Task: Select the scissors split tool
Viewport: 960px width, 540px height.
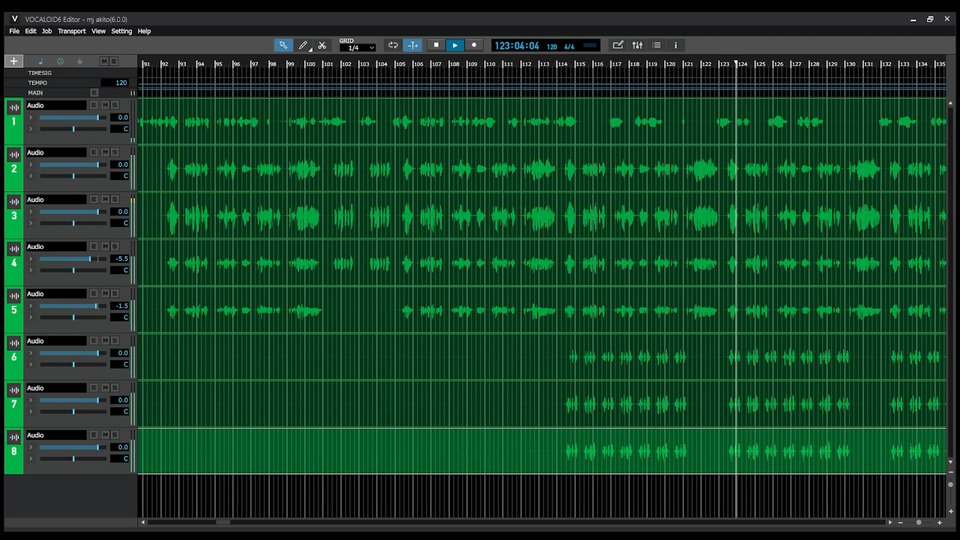Action: (x=321, y=45)
